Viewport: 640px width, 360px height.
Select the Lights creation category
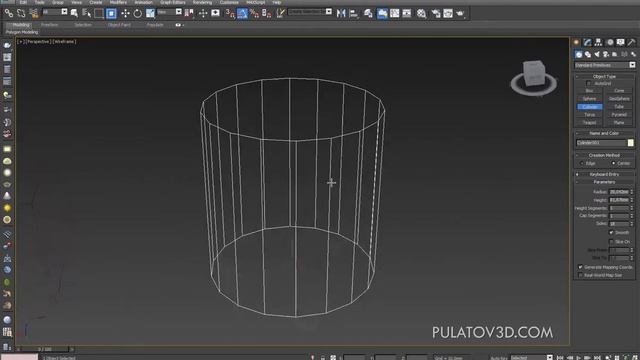point(597,54)
